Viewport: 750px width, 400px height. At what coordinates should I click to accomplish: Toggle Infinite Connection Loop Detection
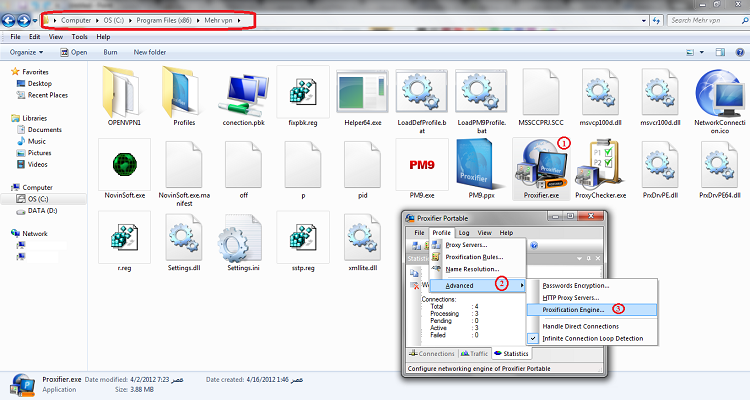tap(592, 338)
